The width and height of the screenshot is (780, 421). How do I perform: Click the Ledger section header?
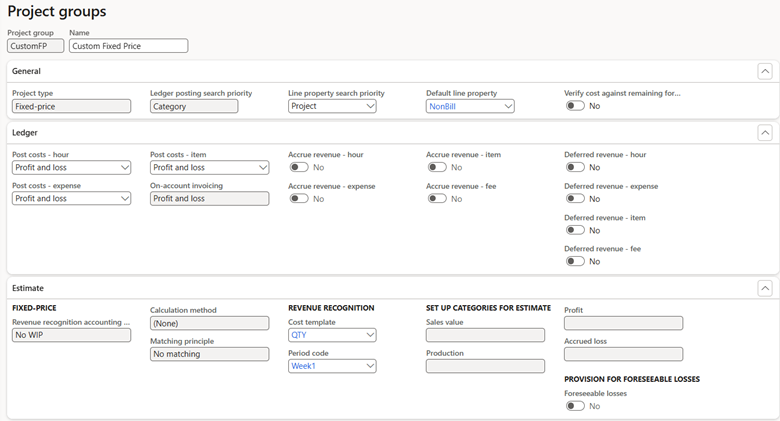25,133
